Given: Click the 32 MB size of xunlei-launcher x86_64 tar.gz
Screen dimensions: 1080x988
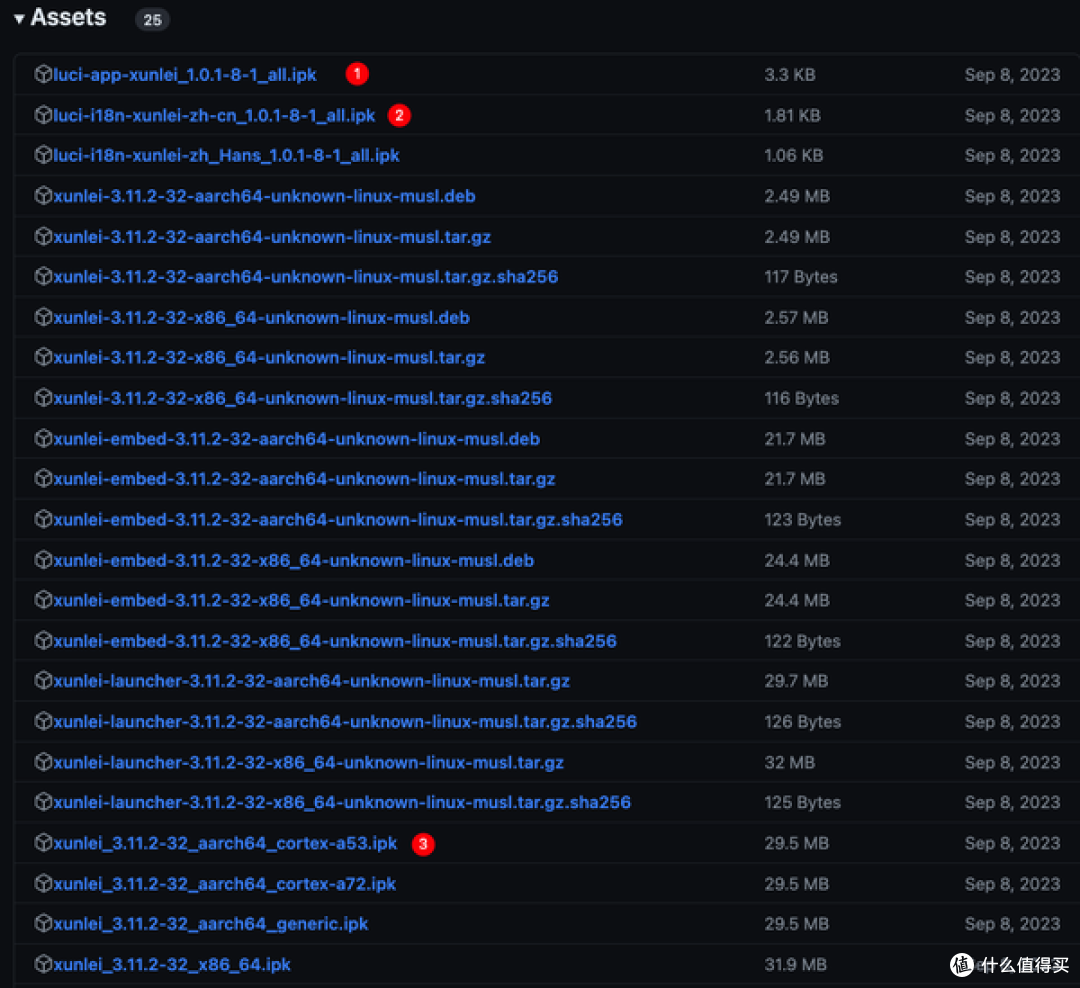Looking at the screenshot, I should pos(789,762).
